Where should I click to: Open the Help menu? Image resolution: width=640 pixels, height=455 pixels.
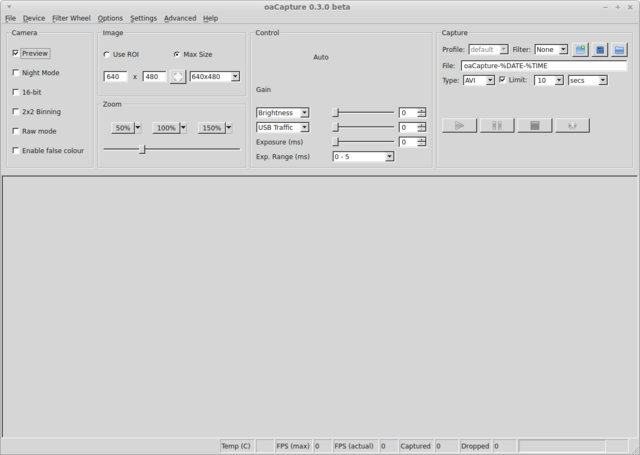click(210, 18)
